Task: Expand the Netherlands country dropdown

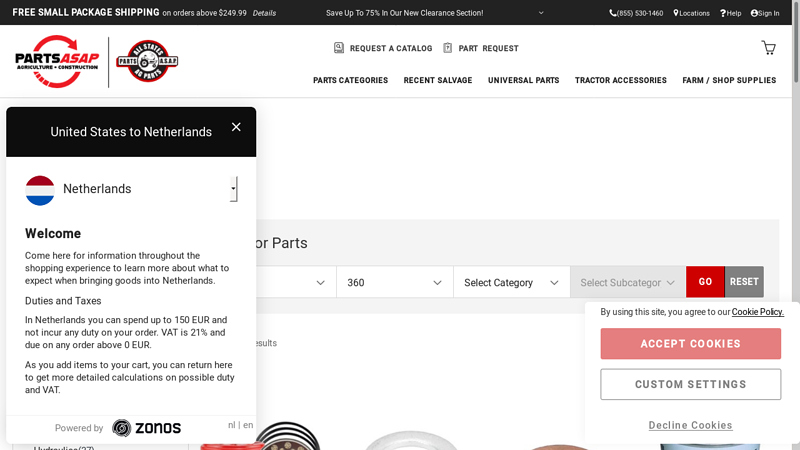Action: tap(233, 189)
